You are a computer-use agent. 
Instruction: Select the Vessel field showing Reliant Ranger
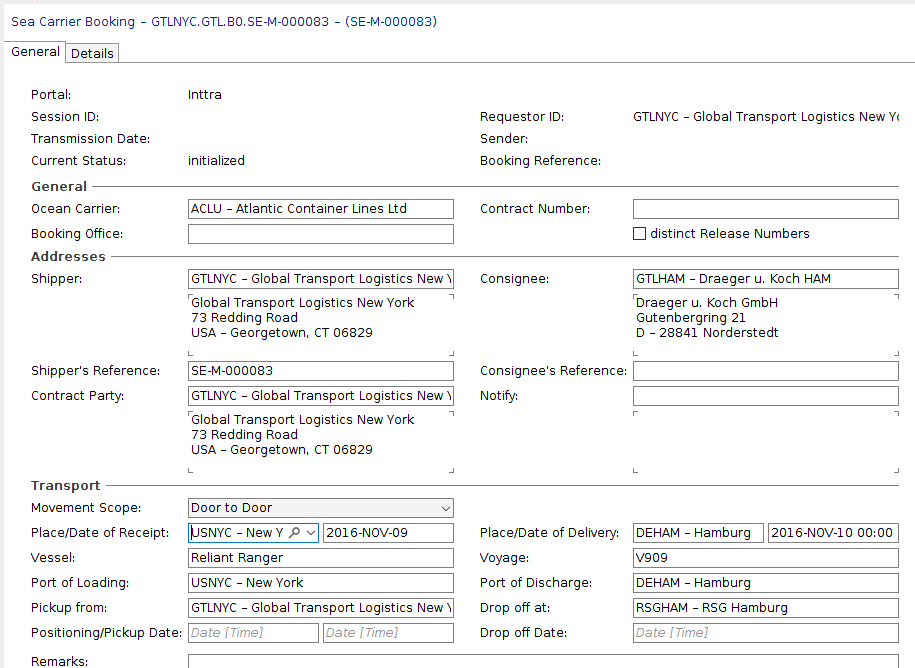[x=320, y=557]
